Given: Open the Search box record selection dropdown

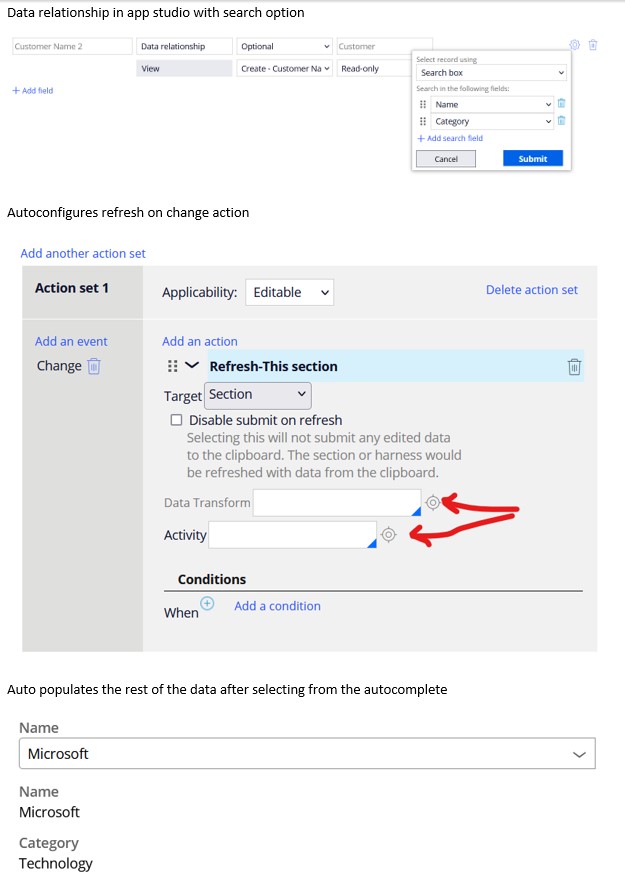Looking at the screenshot, I should 491,73.
